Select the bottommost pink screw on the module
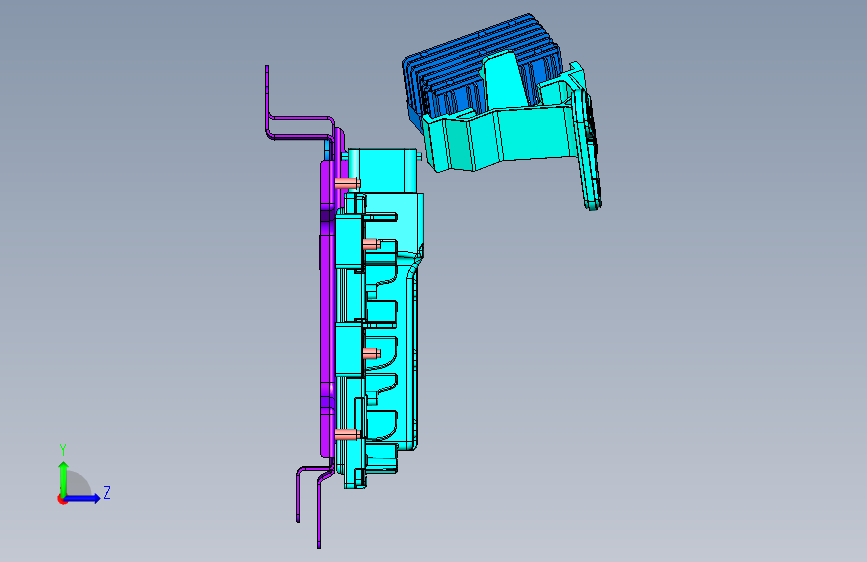 coord(347,434)
